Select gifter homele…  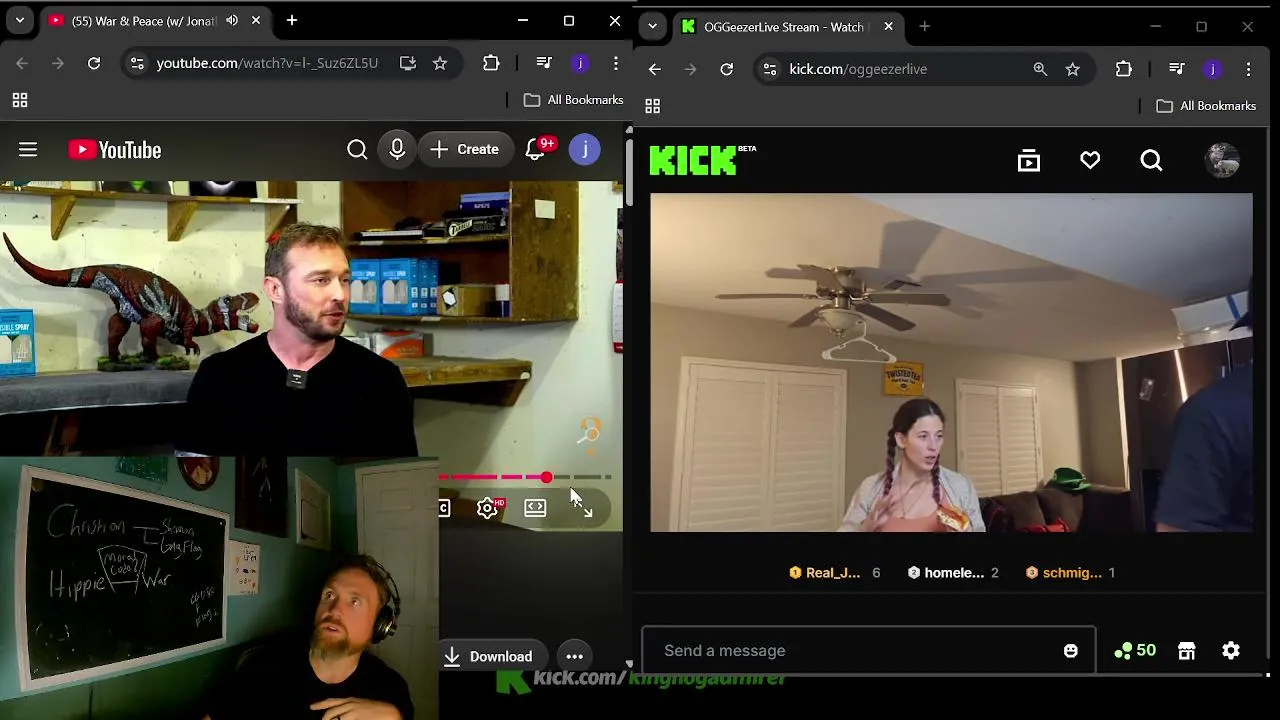953,573
